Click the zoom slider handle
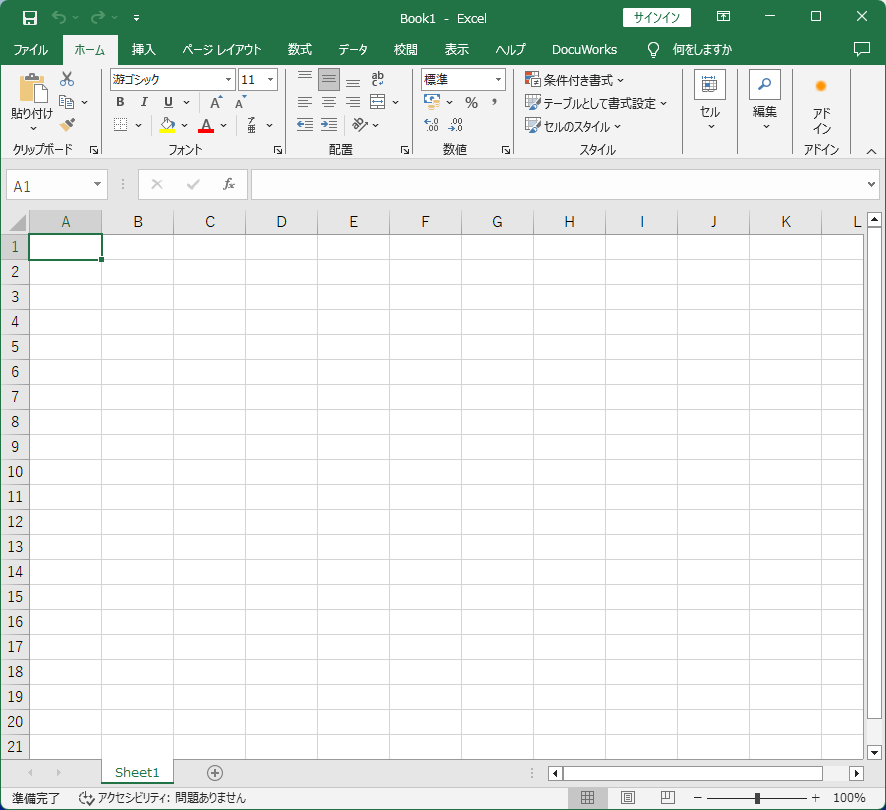 757,798
